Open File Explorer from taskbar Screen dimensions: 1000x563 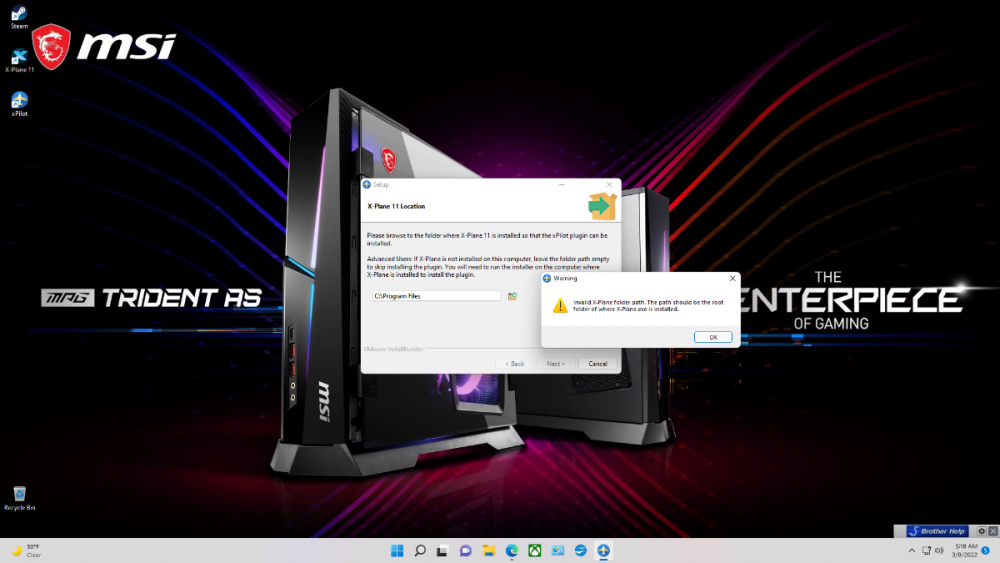coord(489,551)
